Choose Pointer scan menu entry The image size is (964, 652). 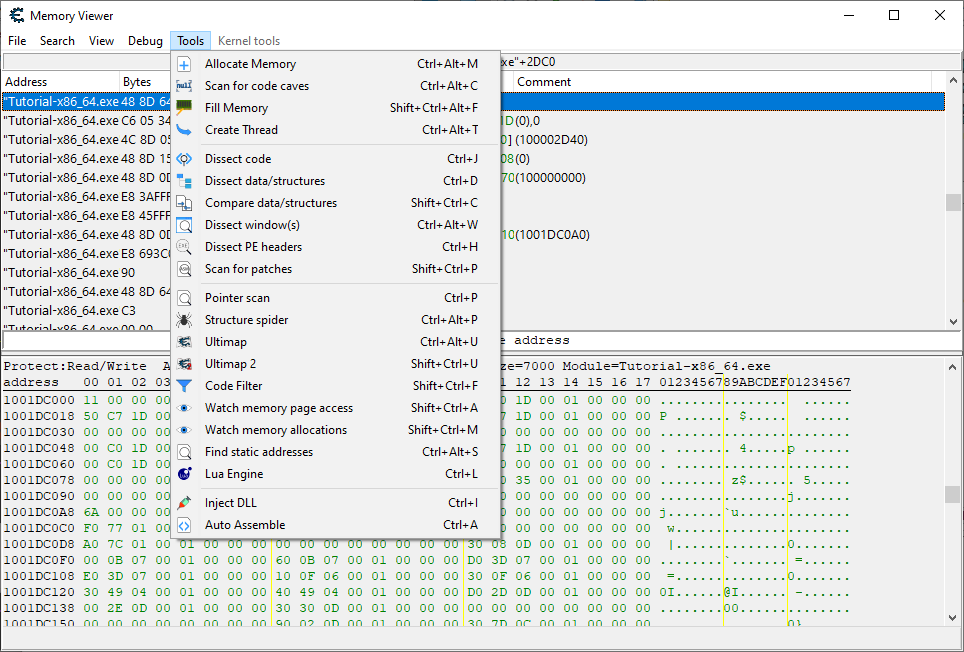coord(237,298)
